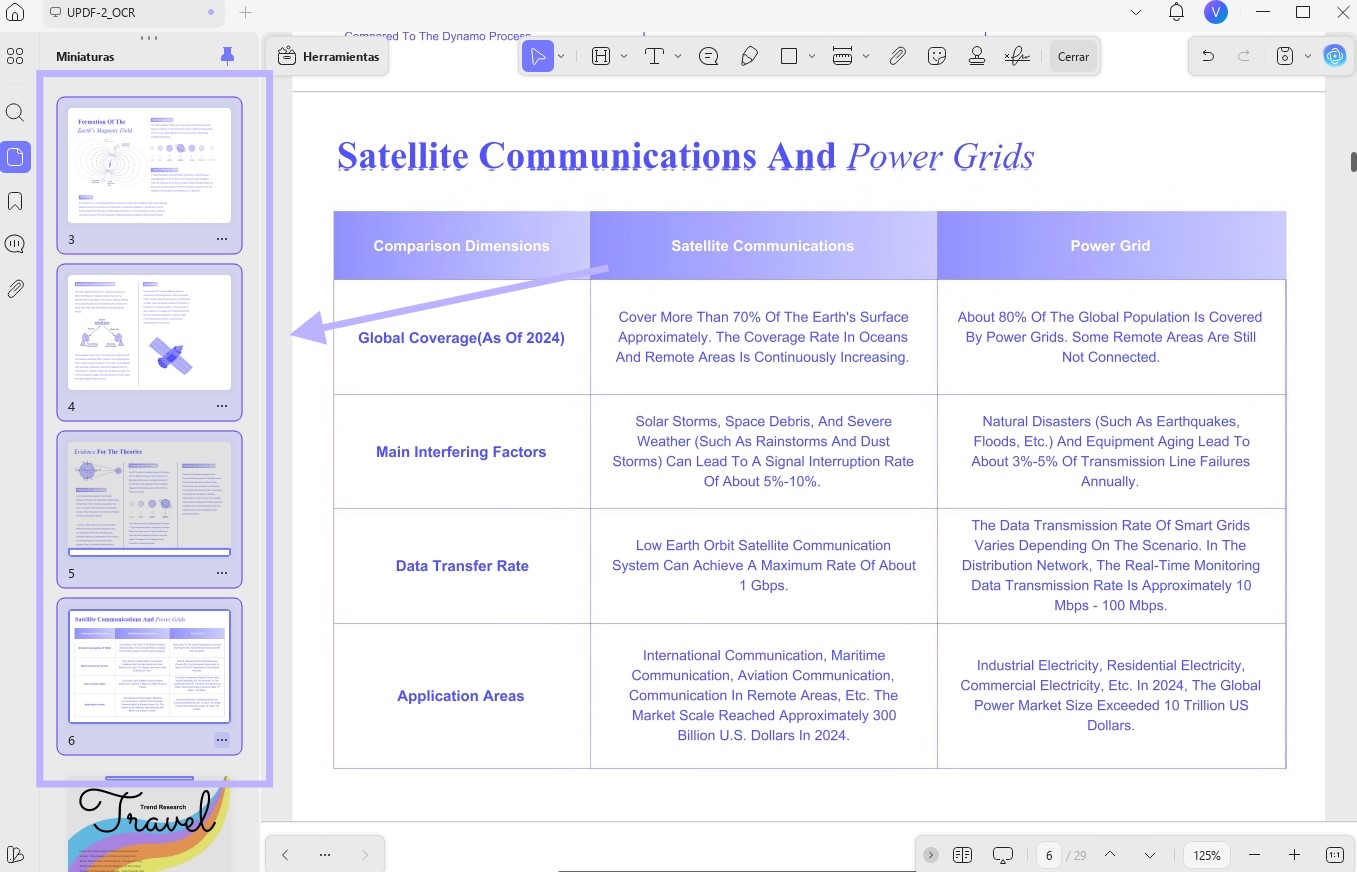Click the save icon in toolbar

click(x=1285, y=56)
